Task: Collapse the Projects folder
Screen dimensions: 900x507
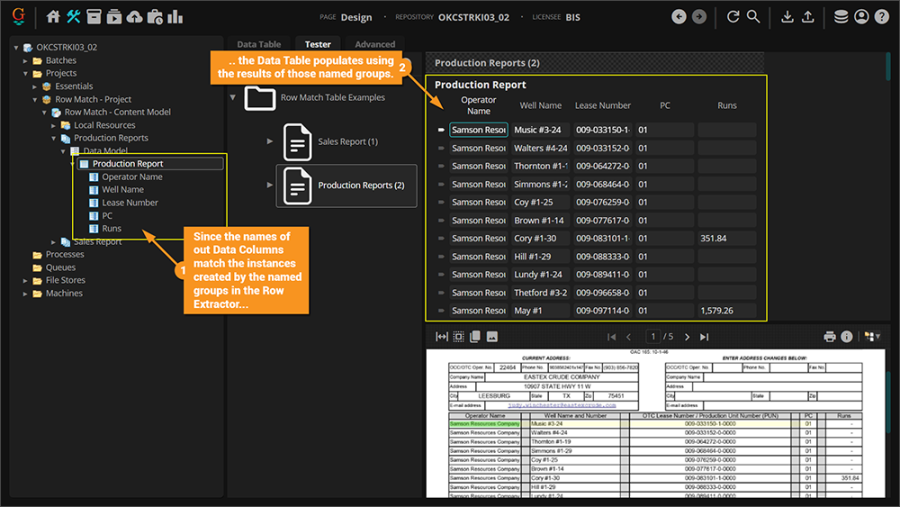Action: pos(26,74)
